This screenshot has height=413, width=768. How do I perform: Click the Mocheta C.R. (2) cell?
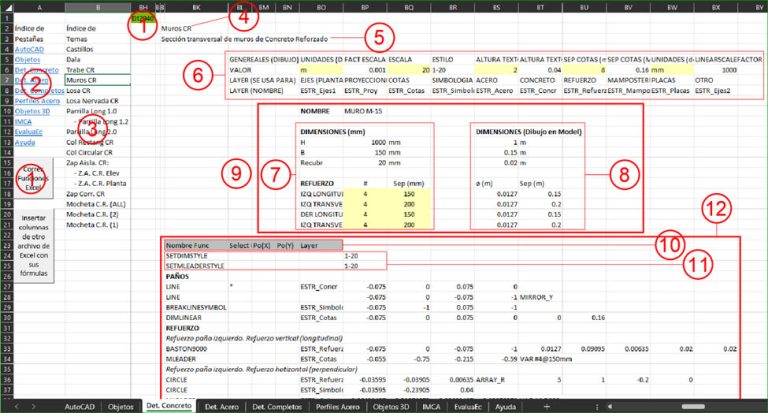98,215
